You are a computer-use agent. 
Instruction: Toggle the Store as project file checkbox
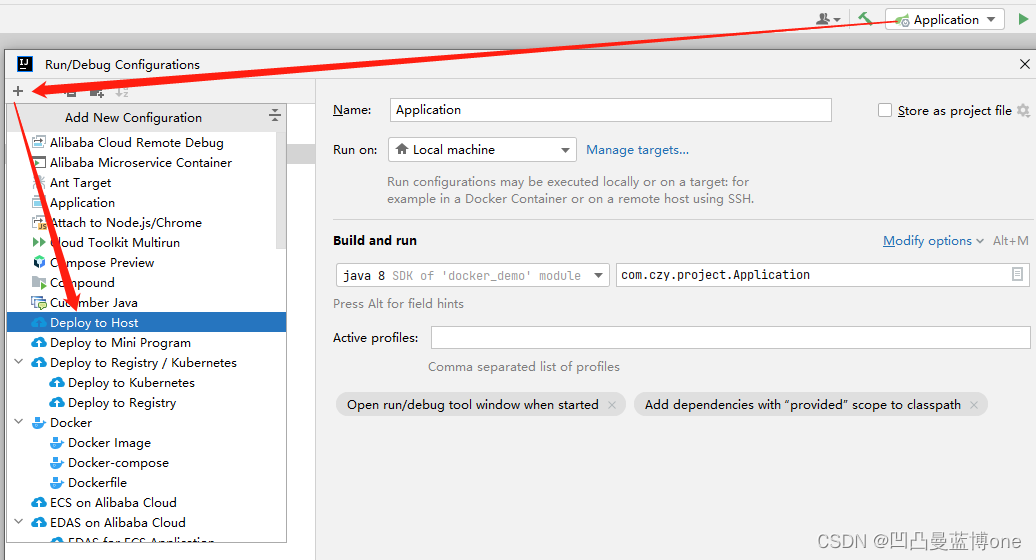[x=885, y=110]
